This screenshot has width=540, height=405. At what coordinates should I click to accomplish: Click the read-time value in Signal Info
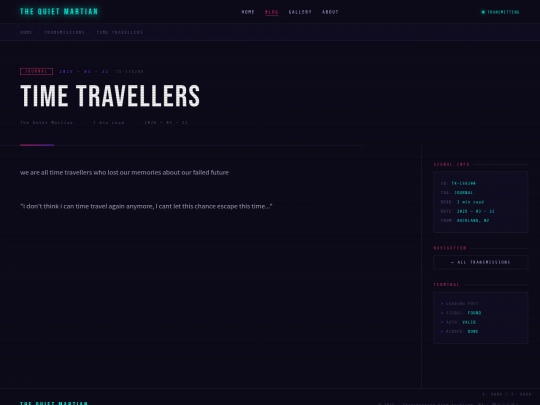pos(470,202)
